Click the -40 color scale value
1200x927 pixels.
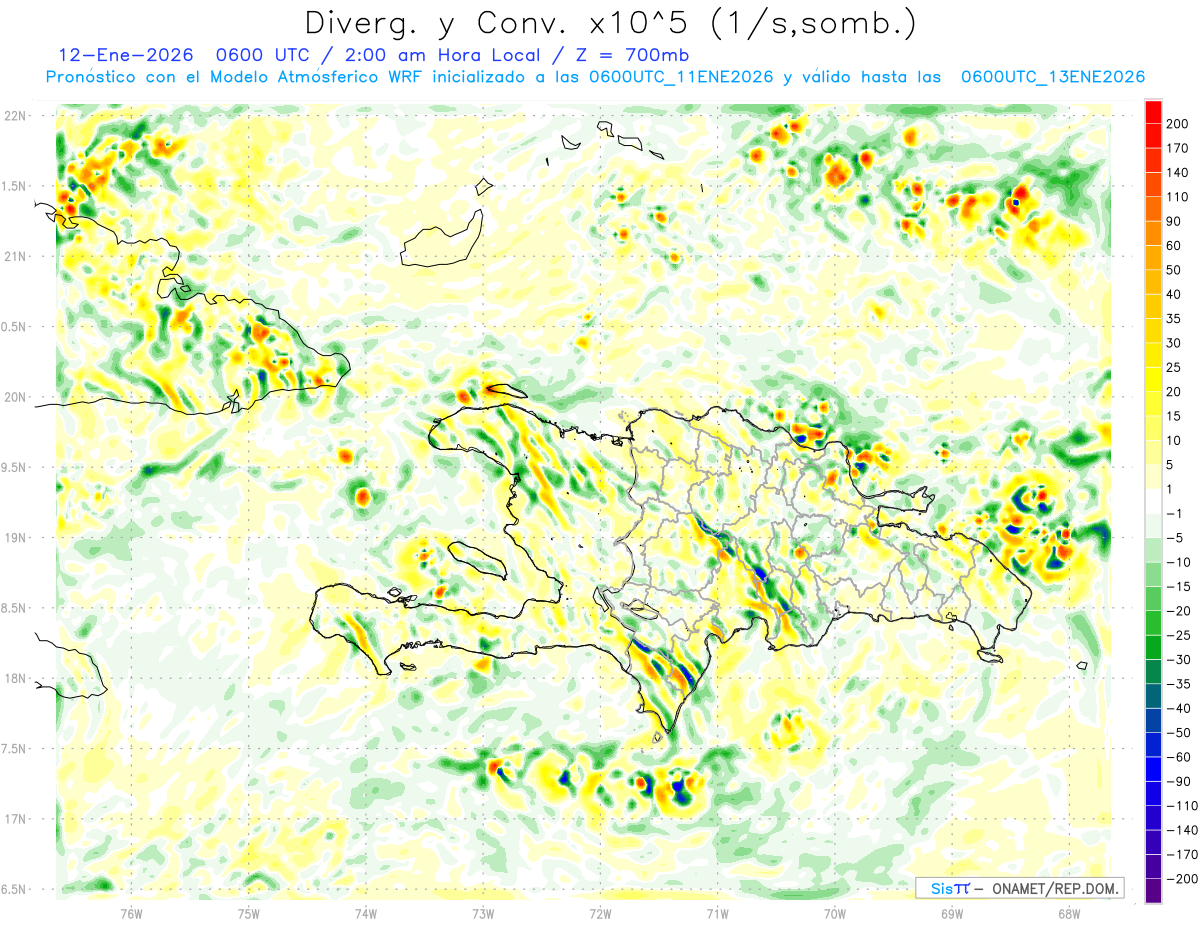click(1180, 708)
